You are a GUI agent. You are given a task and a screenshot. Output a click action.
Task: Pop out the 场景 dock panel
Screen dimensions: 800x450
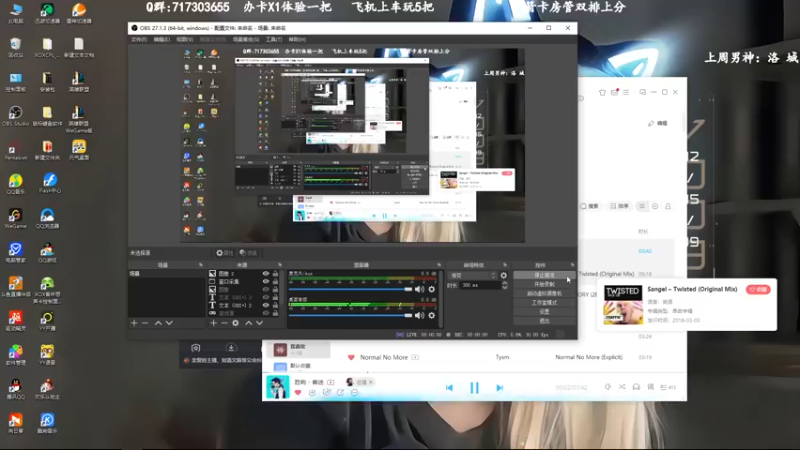[x=201, y=265]
